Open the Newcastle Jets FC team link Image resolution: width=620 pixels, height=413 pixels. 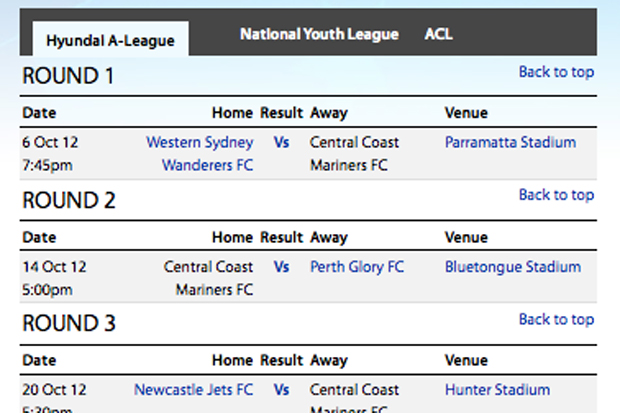point(194,390)
